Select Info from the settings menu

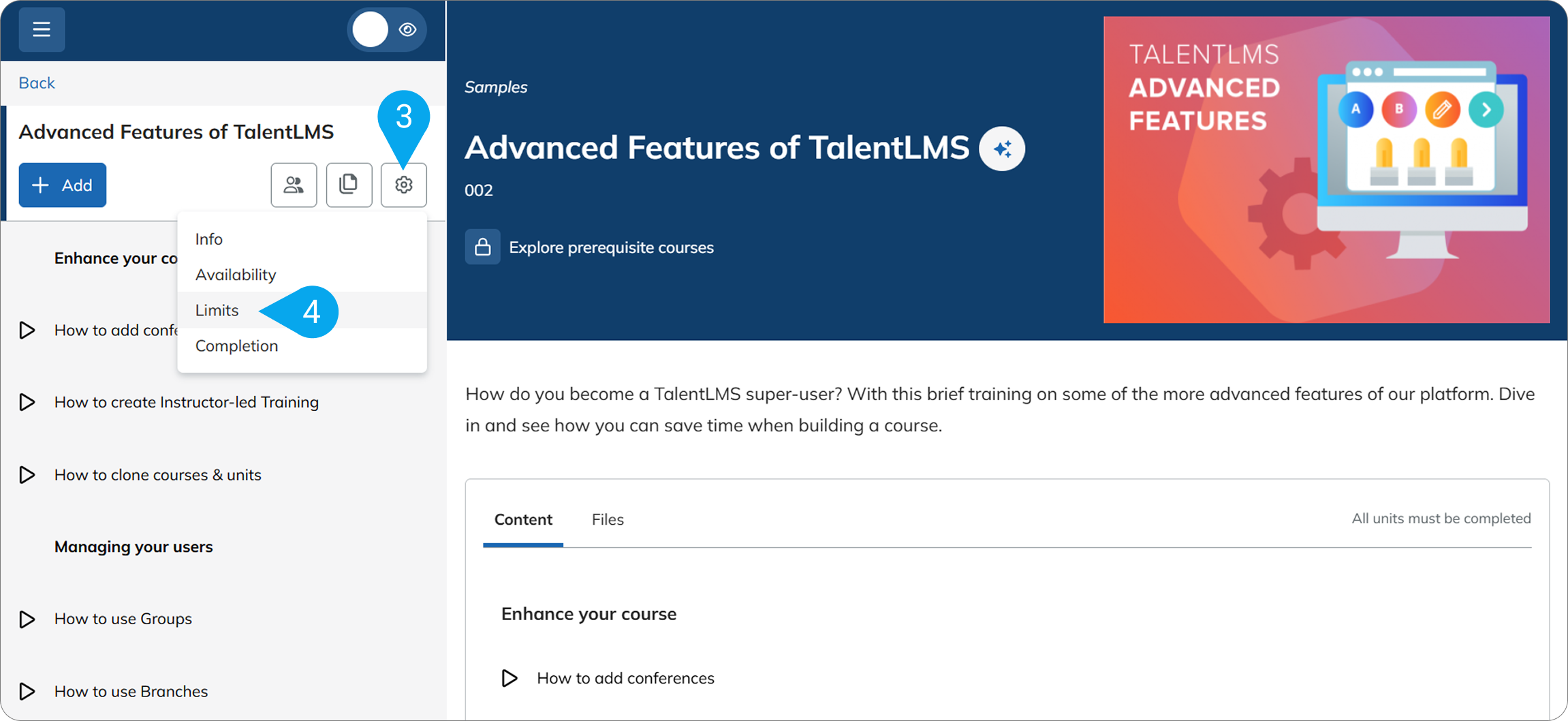point(302,239)
